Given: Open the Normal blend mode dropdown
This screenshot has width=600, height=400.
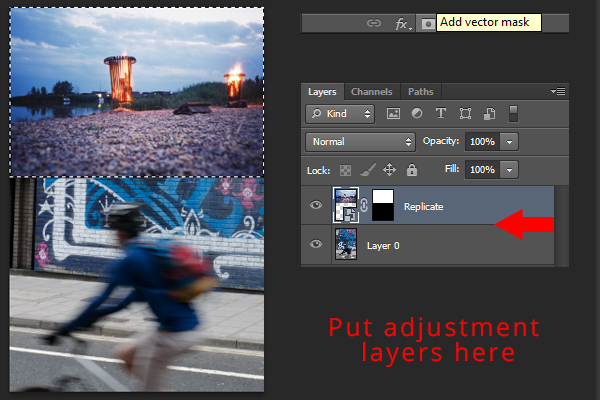Looking at the screenshot, I should [x=360, y=142].
